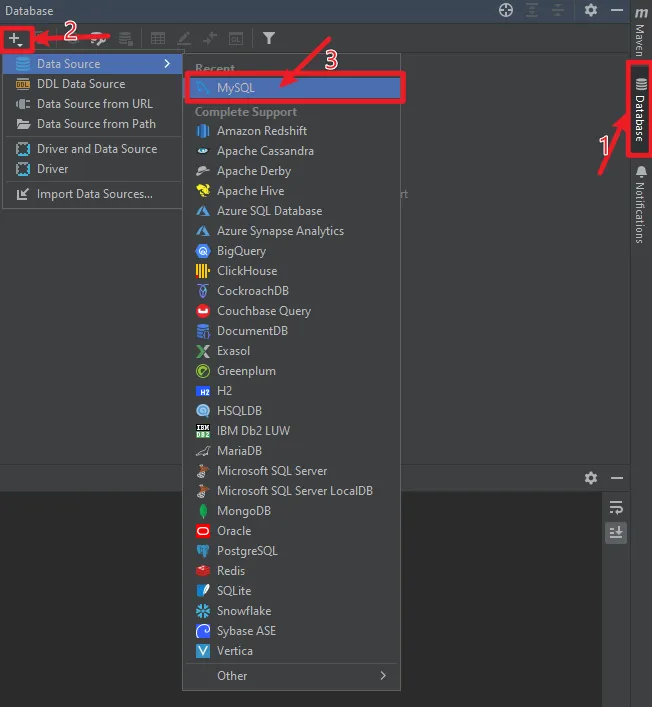Toggle soft-wrap icon in lower panel
Viewport: 652px width, 707px height.
[616, 508]
